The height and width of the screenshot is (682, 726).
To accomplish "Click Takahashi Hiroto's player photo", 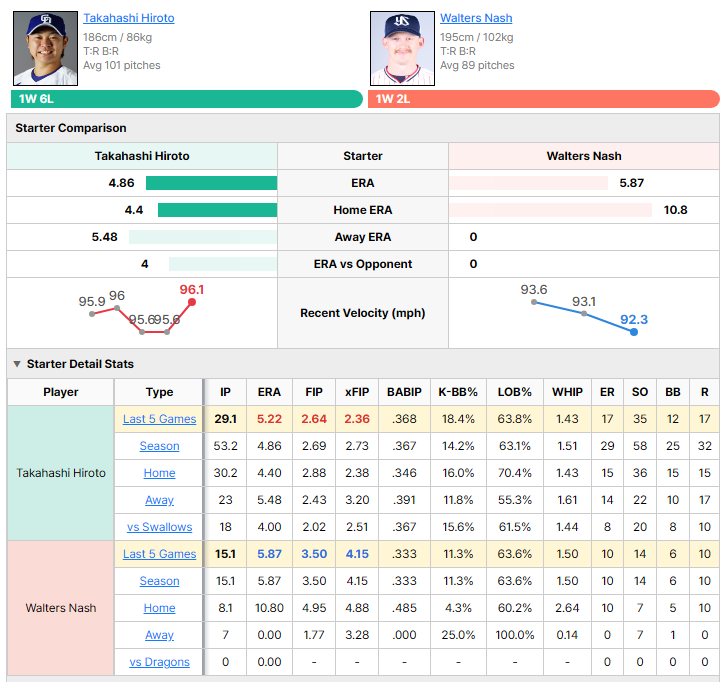I will coord(45,49).
